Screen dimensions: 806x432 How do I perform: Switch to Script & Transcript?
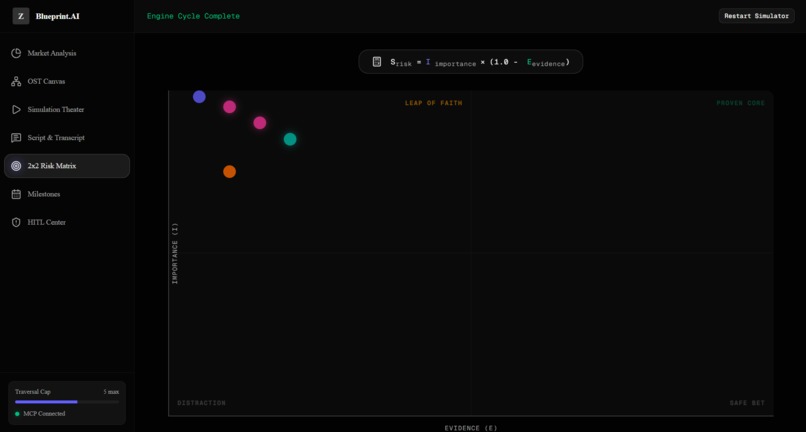pyautogui.click(x=67, y=138)
